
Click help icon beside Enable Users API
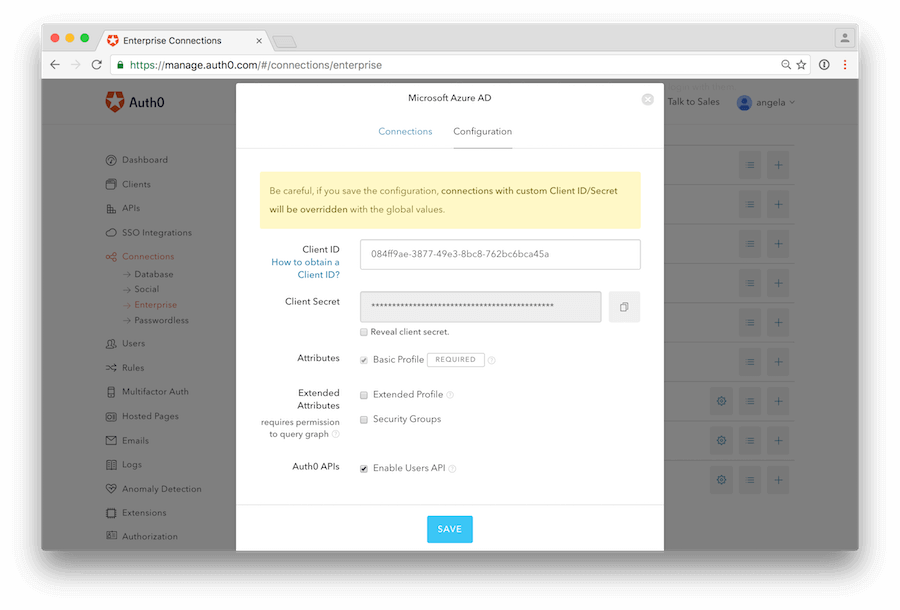(x=452, y=469)
